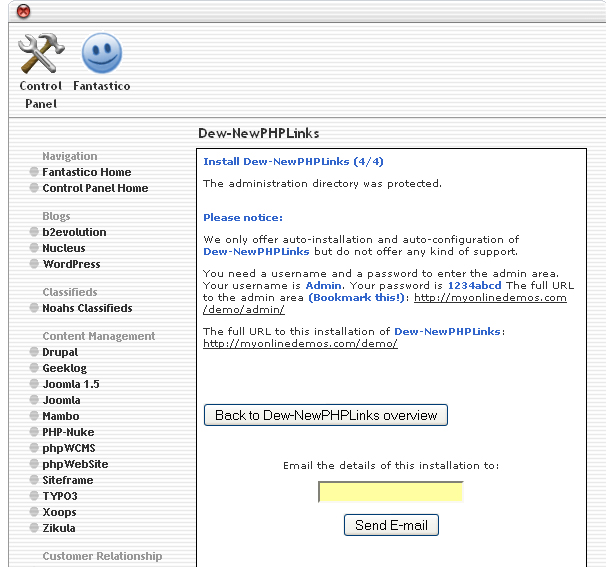This screenshot has height=567, width=606.
Task: Click the 'Please notice:' text
Action: click(243, 218)
